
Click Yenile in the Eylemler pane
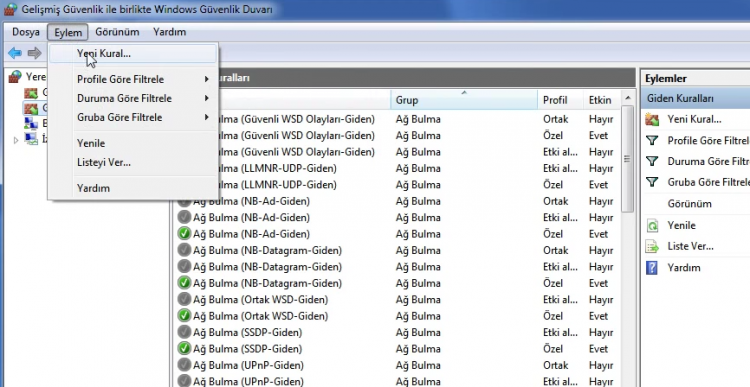coord(682,225)
